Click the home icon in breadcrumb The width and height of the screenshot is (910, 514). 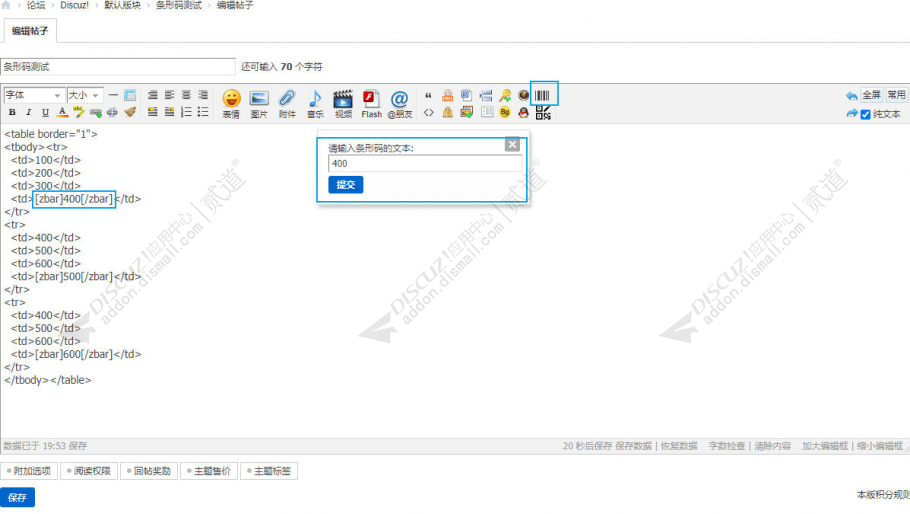(x=6, y=5)
